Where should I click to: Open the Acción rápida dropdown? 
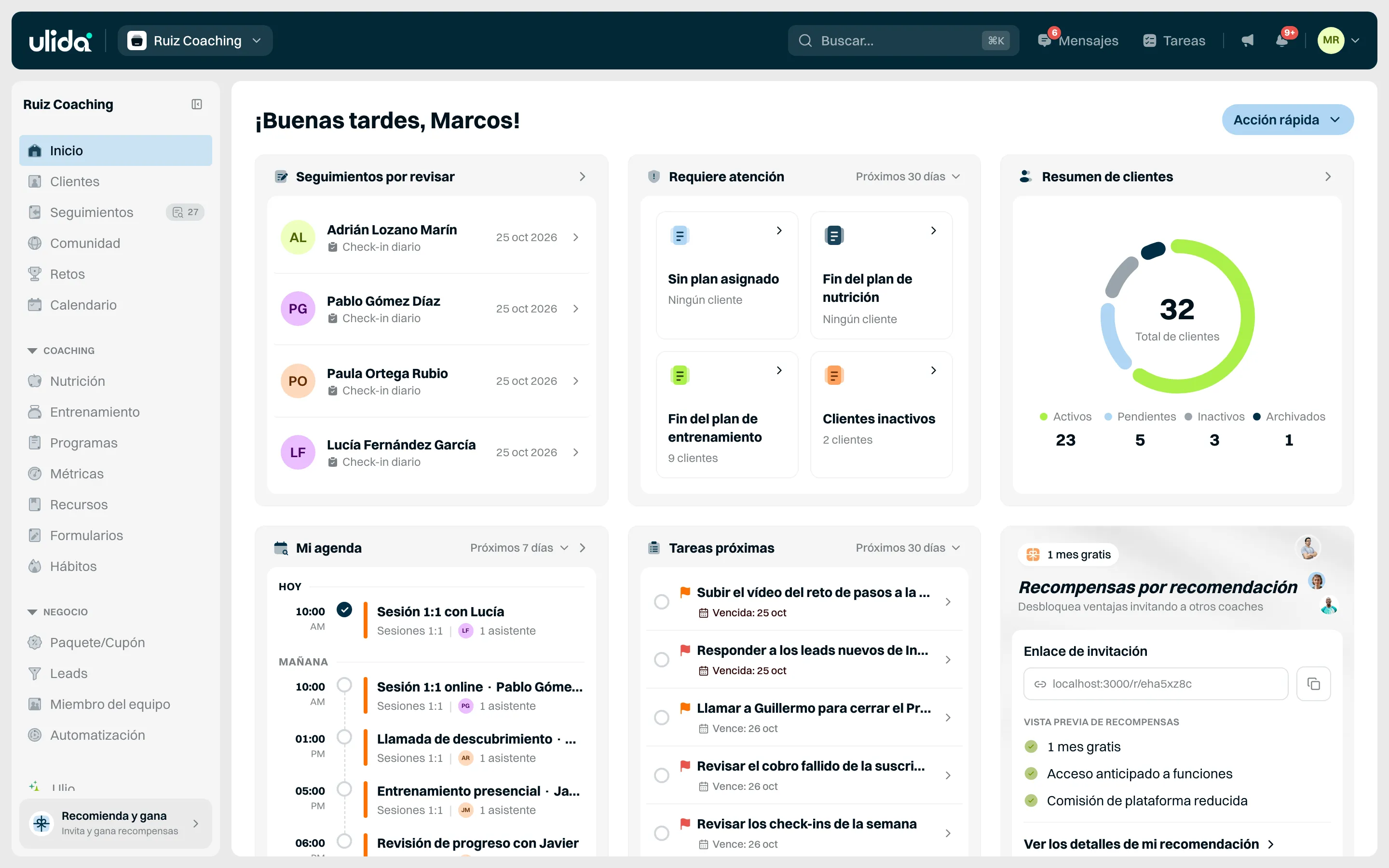click(x=1287, y=120)
